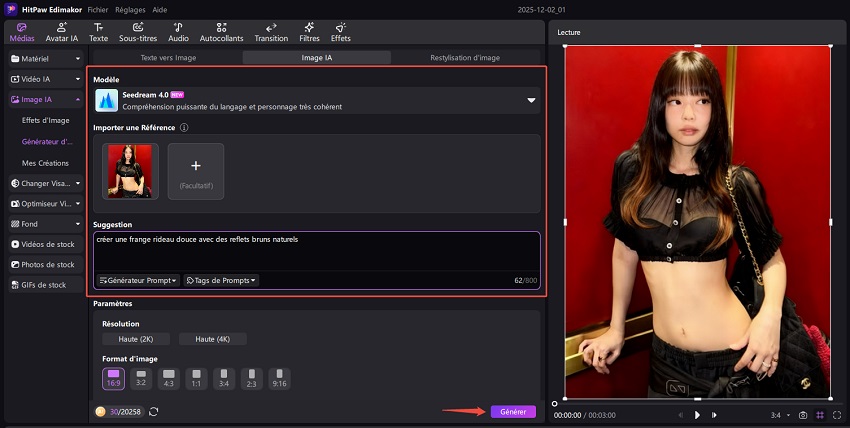Open the Avatar IA tool
This screenshot has height=428, width=850.
[61, 31]
